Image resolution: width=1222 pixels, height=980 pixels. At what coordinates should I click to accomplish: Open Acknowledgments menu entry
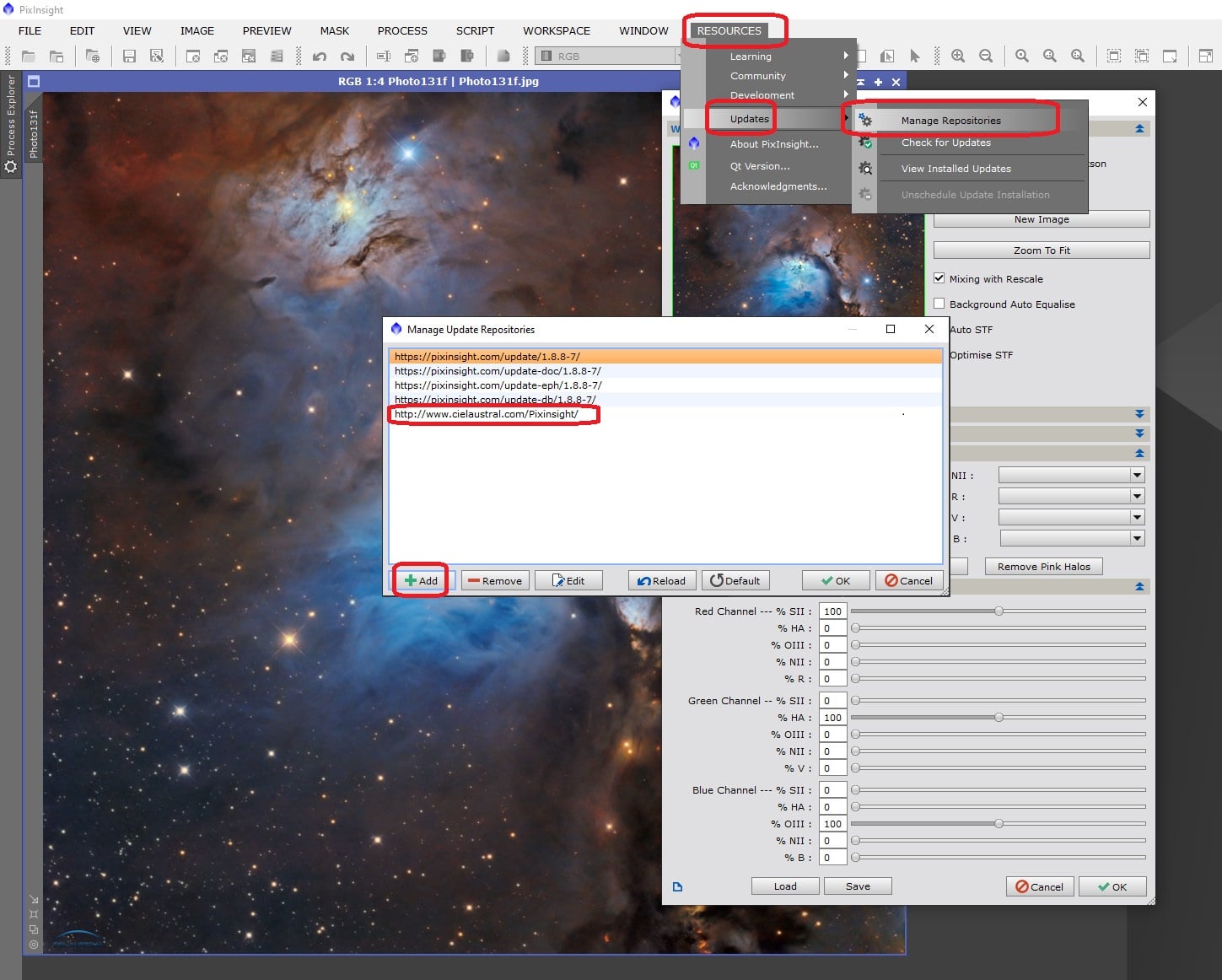778,186
